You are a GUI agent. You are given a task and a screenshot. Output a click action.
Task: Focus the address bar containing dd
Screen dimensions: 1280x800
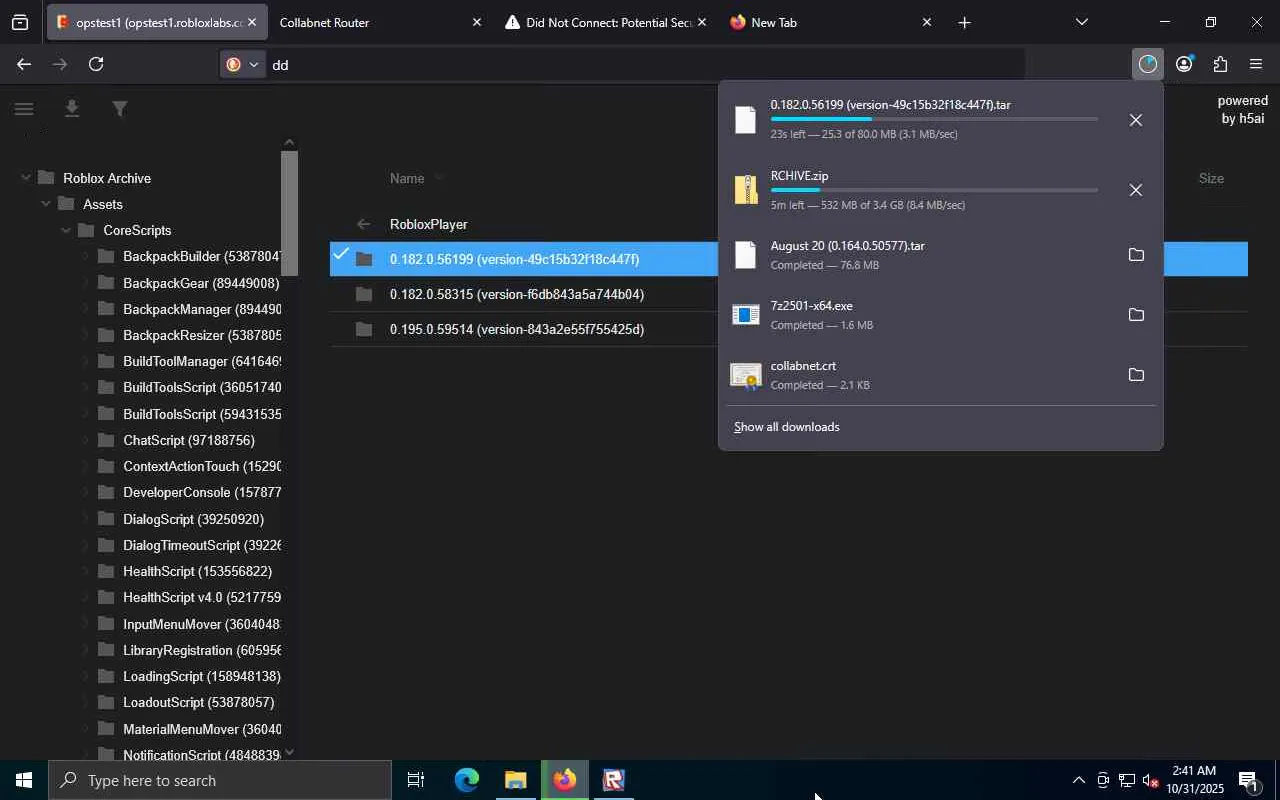[x=644, y=64]
